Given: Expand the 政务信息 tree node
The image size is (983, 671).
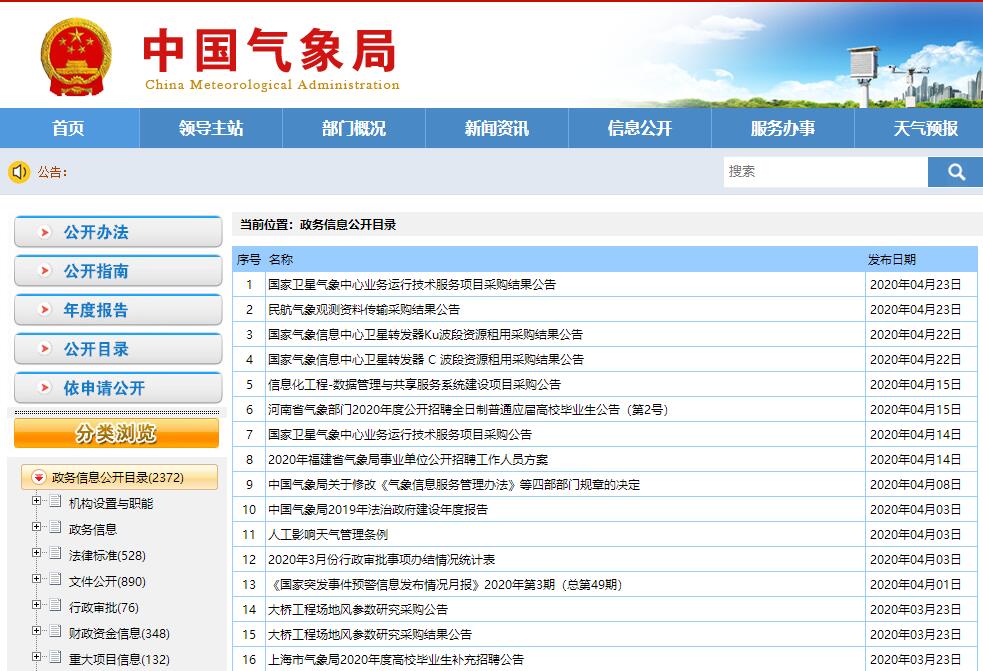Looking at the screenshot, I should (x=36, y=527).
